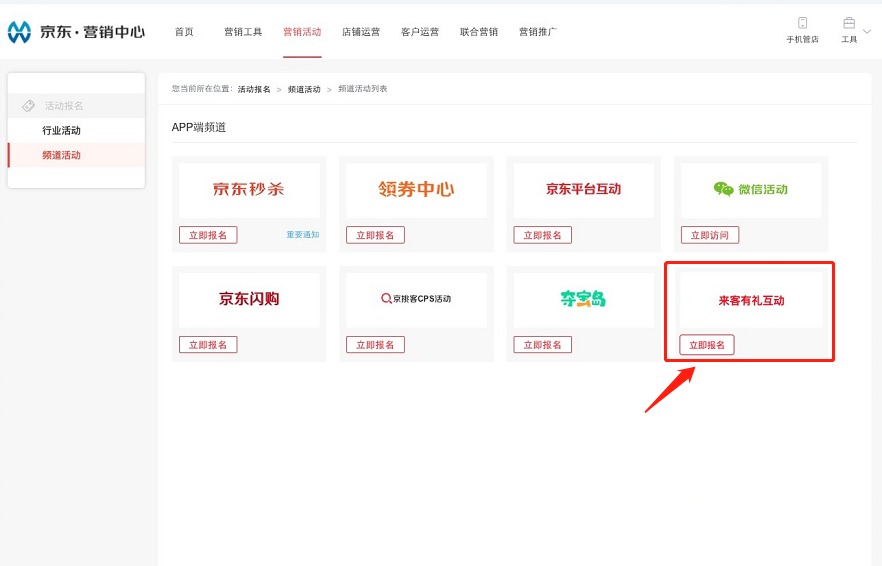Click 立即报名 under 领券中心
The image size is (882, 566).
375,235
